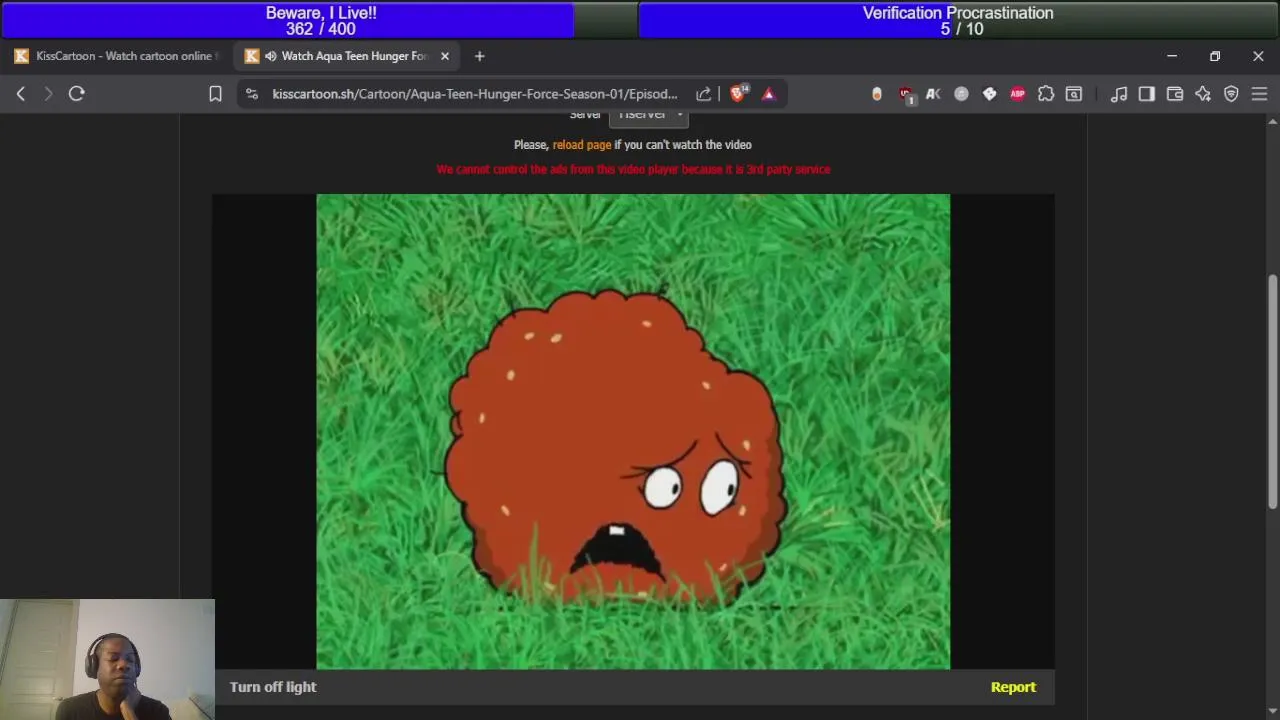Screen dimensions: 1280x720
Task: Toggle the browser sidebar panel
Action: click(x=1147, y=94)
